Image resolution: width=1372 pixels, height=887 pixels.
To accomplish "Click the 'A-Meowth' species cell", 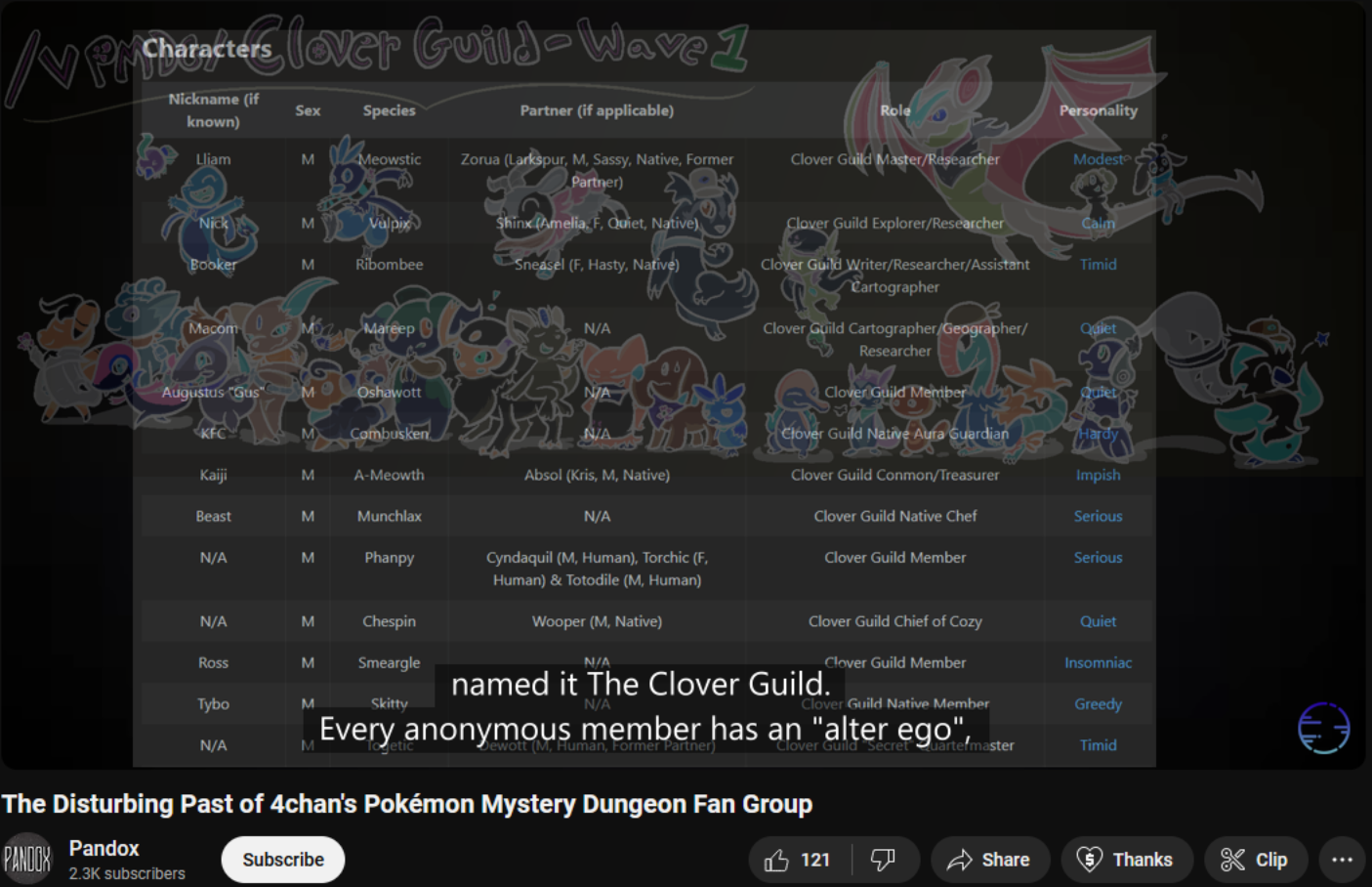I will (x=389, y=475).
